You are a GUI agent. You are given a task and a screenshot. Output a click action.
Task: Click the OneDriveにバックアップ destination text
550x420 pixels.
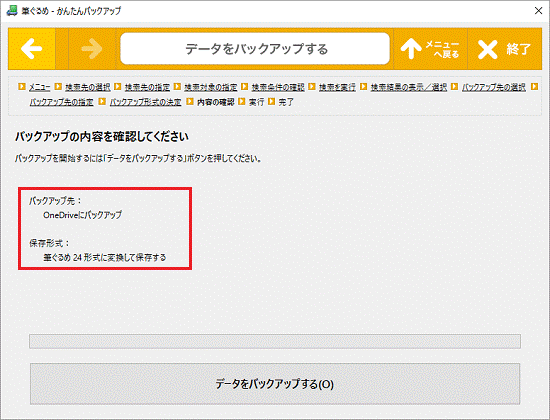click(x=82, y=215)
